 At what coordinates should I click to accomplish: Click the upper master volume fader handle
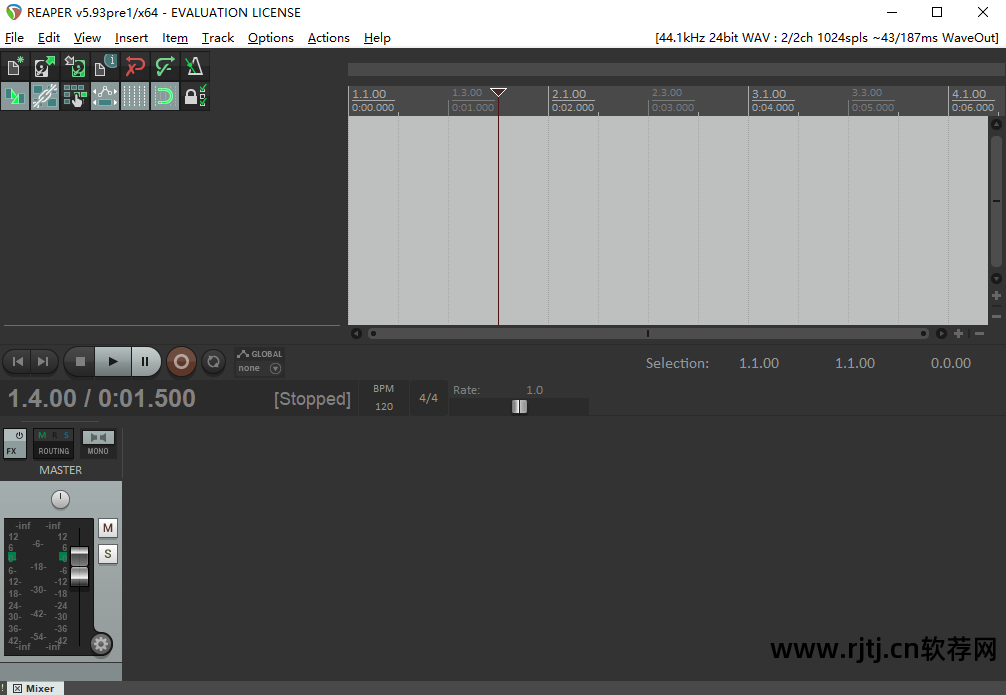[80, 556]
